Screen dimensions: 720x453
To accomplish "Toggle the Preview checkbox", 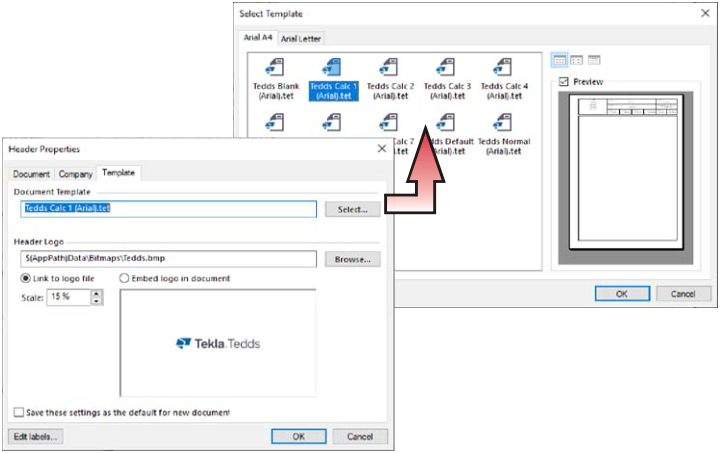I will pyautogui.click(x=563, y=82).
